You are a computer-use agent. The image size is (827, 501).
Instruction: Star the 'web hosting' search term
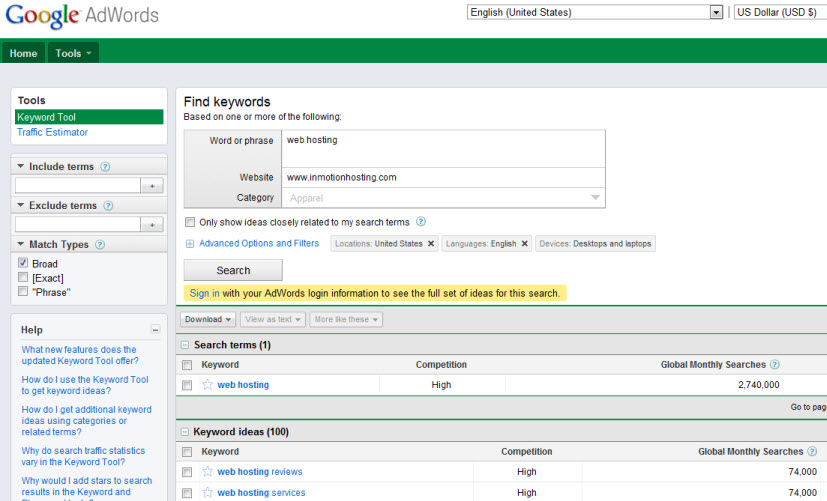coord(208,385)
